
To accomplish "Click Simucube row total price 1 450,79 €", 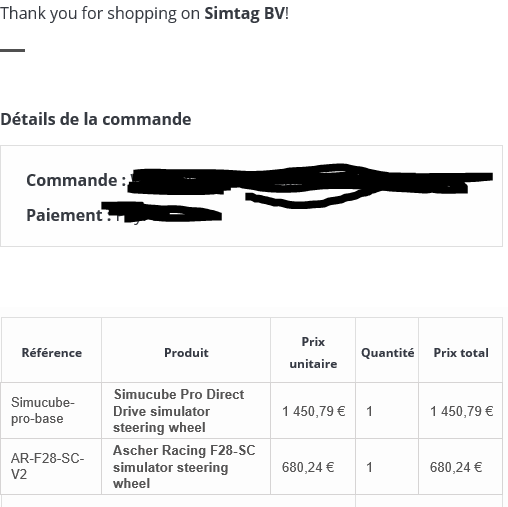I will coord(461,411).
